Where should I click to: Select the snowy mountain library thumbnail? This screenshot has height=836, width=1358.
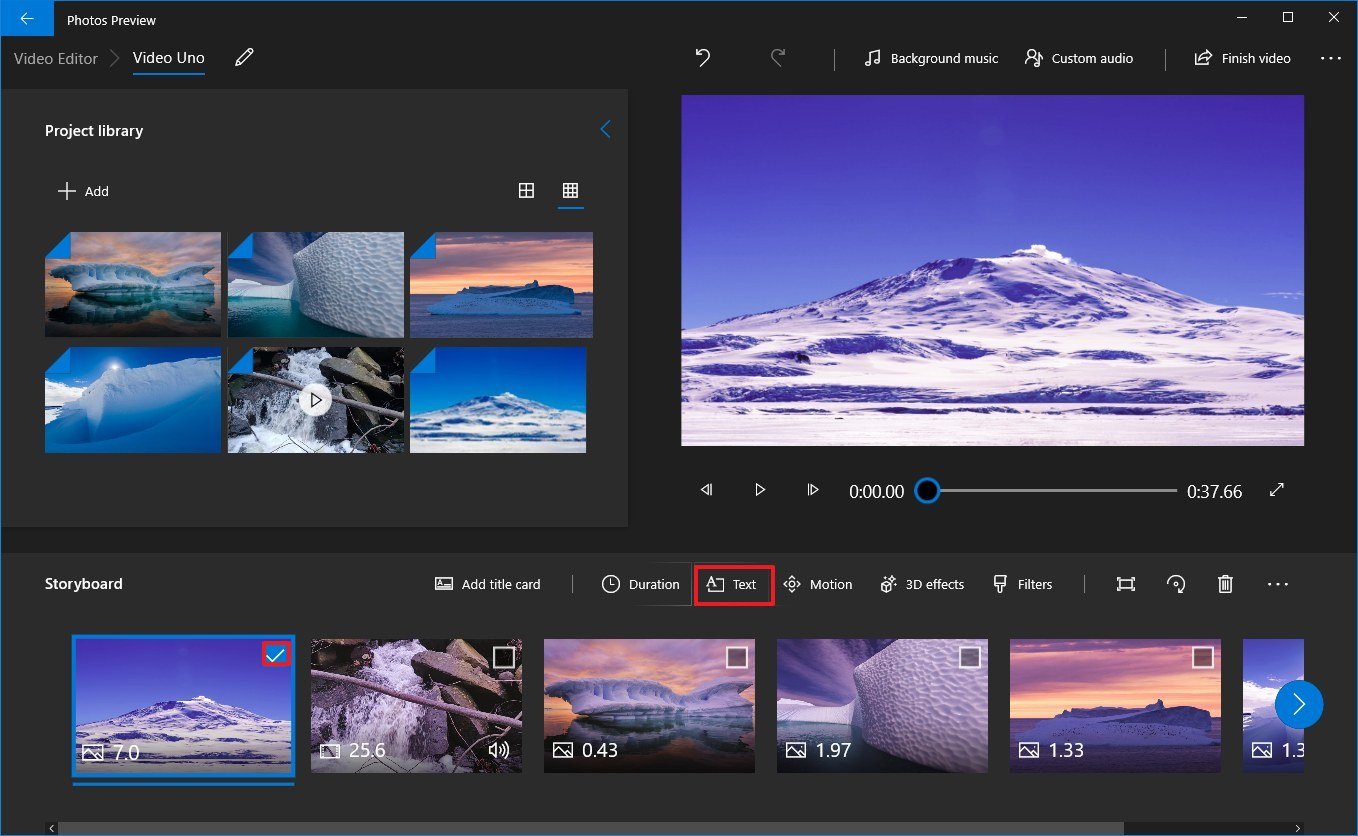point(498,400)
